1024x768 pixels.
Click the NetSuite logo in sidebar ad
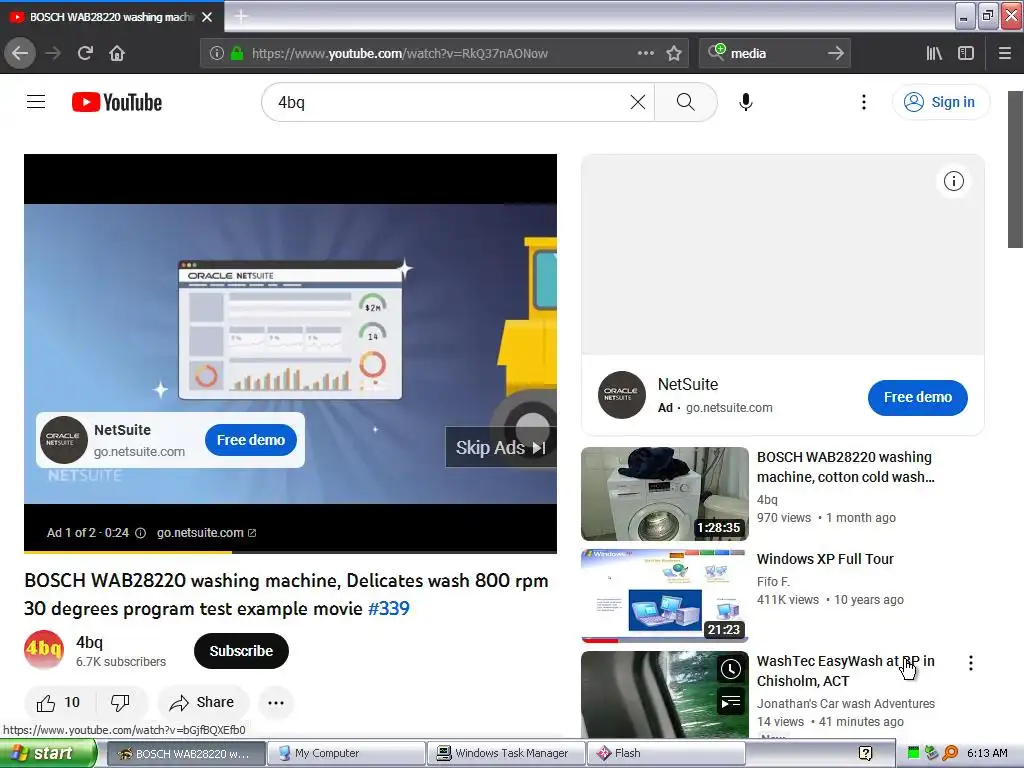621,395
